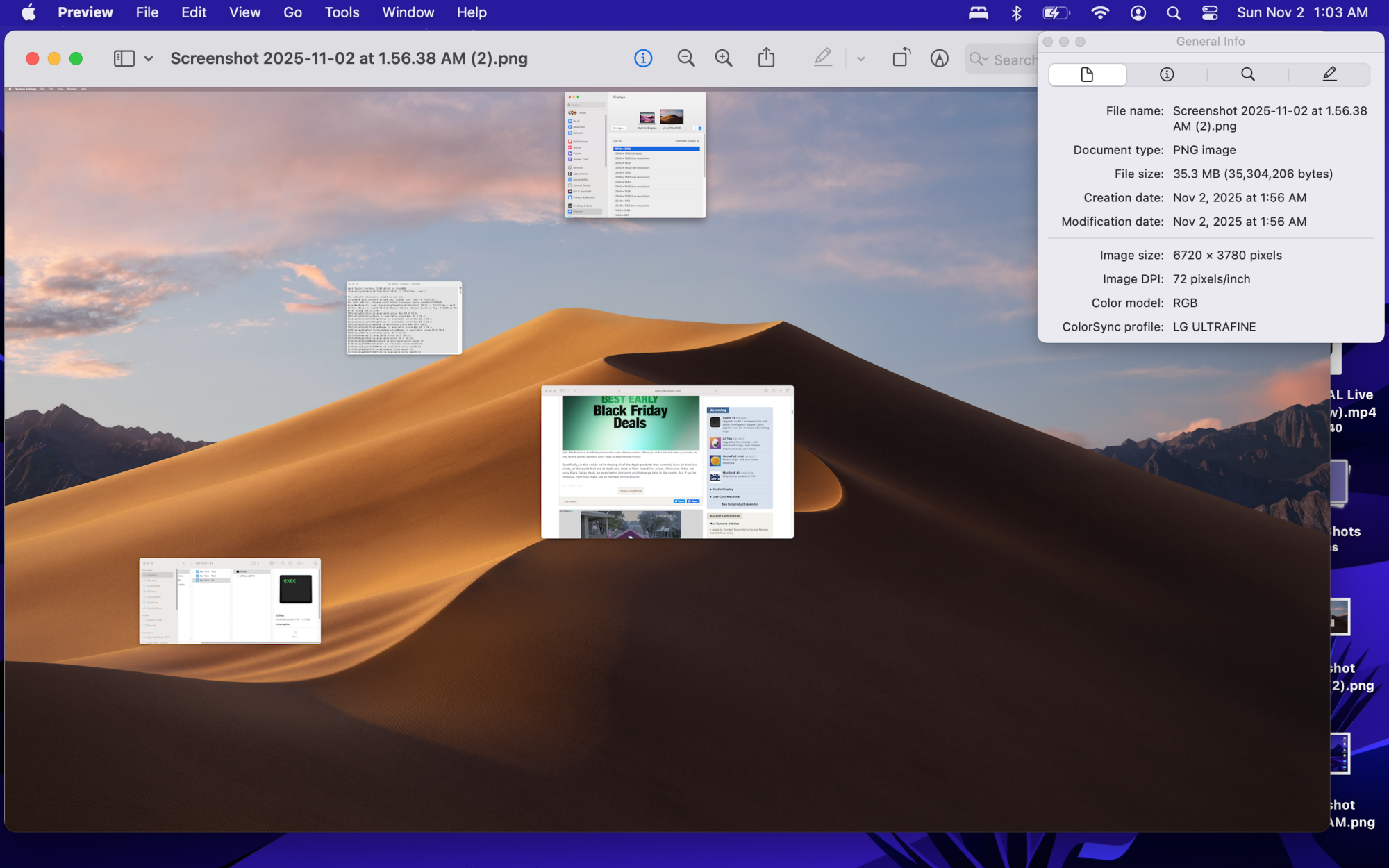Viewport: 1389px width, 868px height.
Task: Open the Tools menu
Action: click(x=341, y=12)
